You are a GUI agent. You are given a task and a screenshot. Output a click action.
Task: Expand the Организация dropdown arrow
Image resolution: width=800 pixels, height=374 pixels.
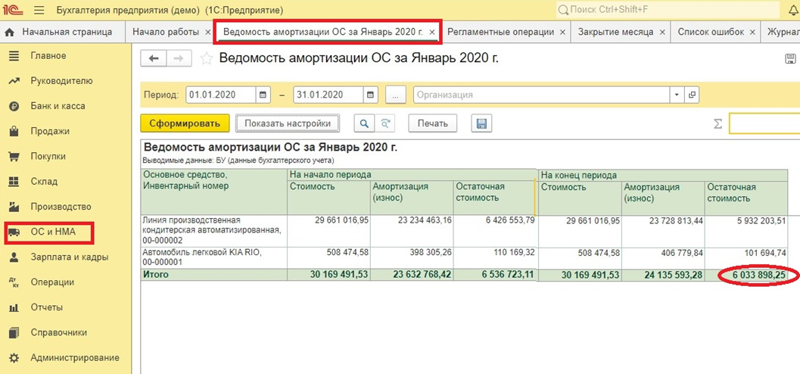click(x=677, y=95)
